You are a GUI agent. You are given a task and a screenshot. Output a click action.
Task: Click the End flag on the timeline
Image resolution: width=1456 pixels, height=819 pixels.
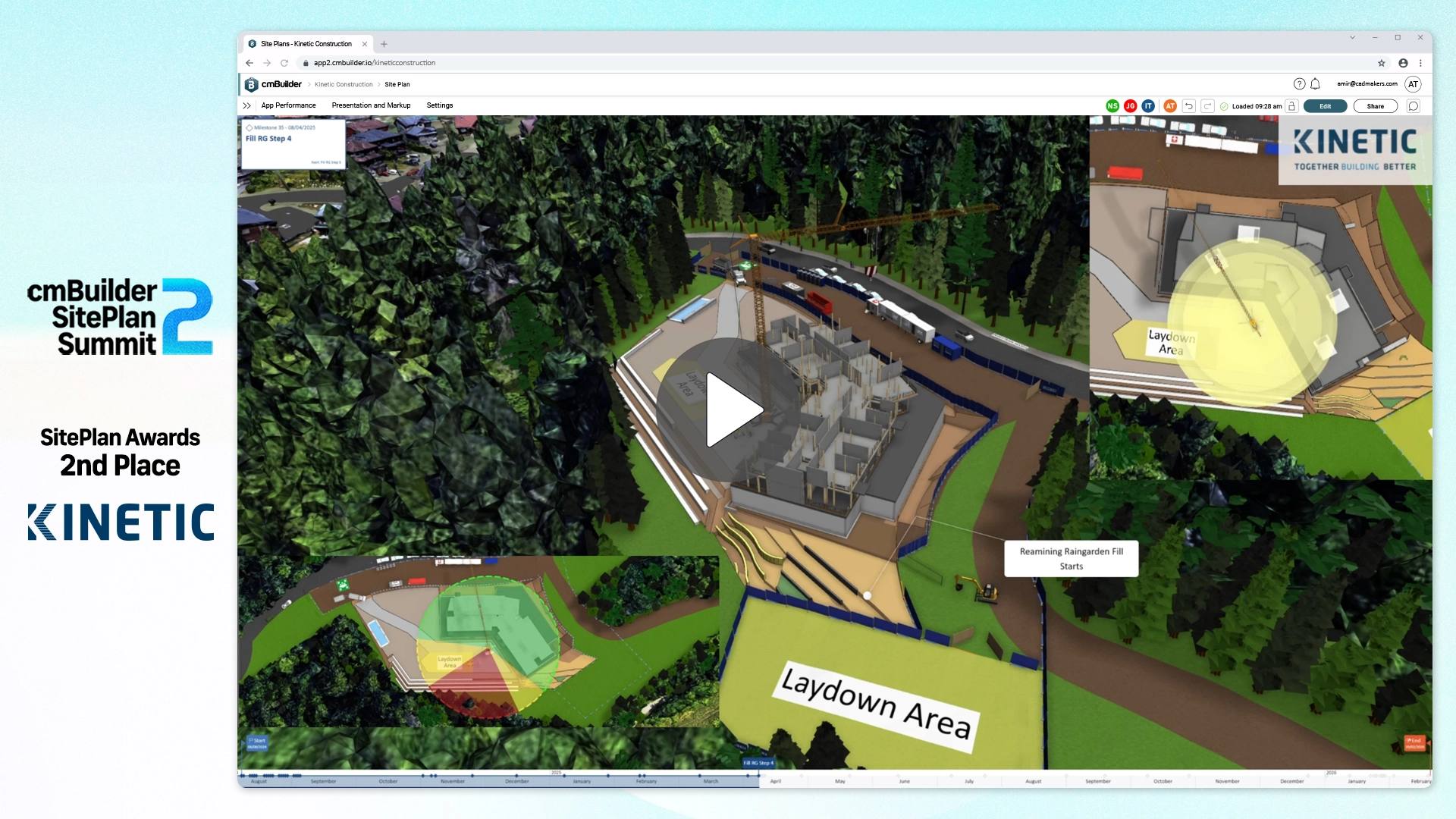(x=1414, y=743)
